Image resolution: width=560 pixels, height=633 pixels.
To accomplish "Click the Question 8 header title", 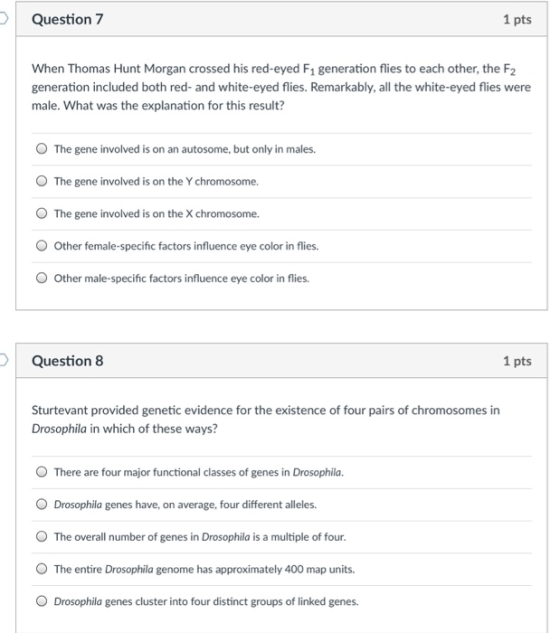I will click(67, 361).
